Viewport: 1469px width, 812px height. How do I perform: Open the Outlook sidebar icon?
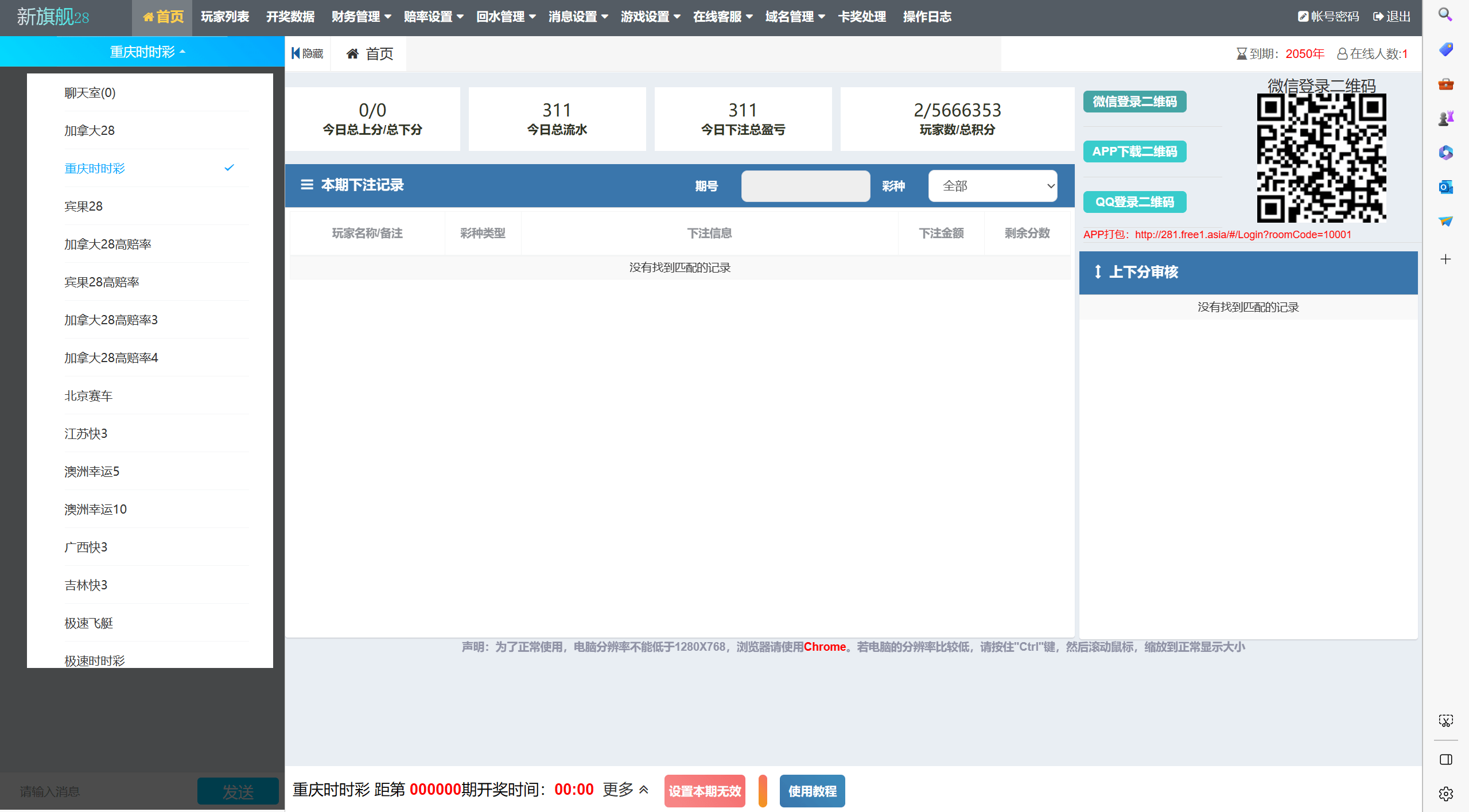(1445, 187)
